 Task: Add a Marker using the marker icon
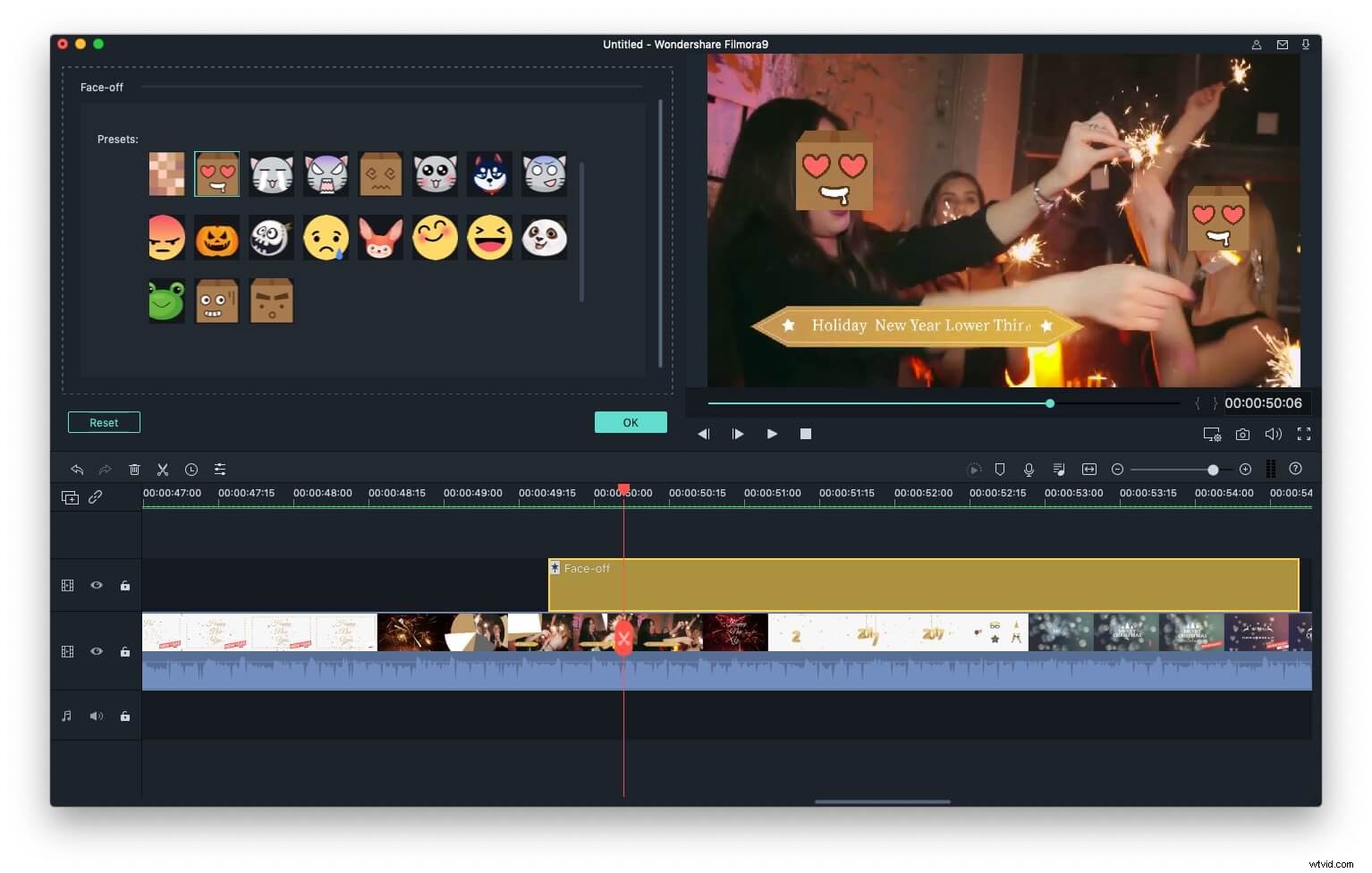point(999,469)
